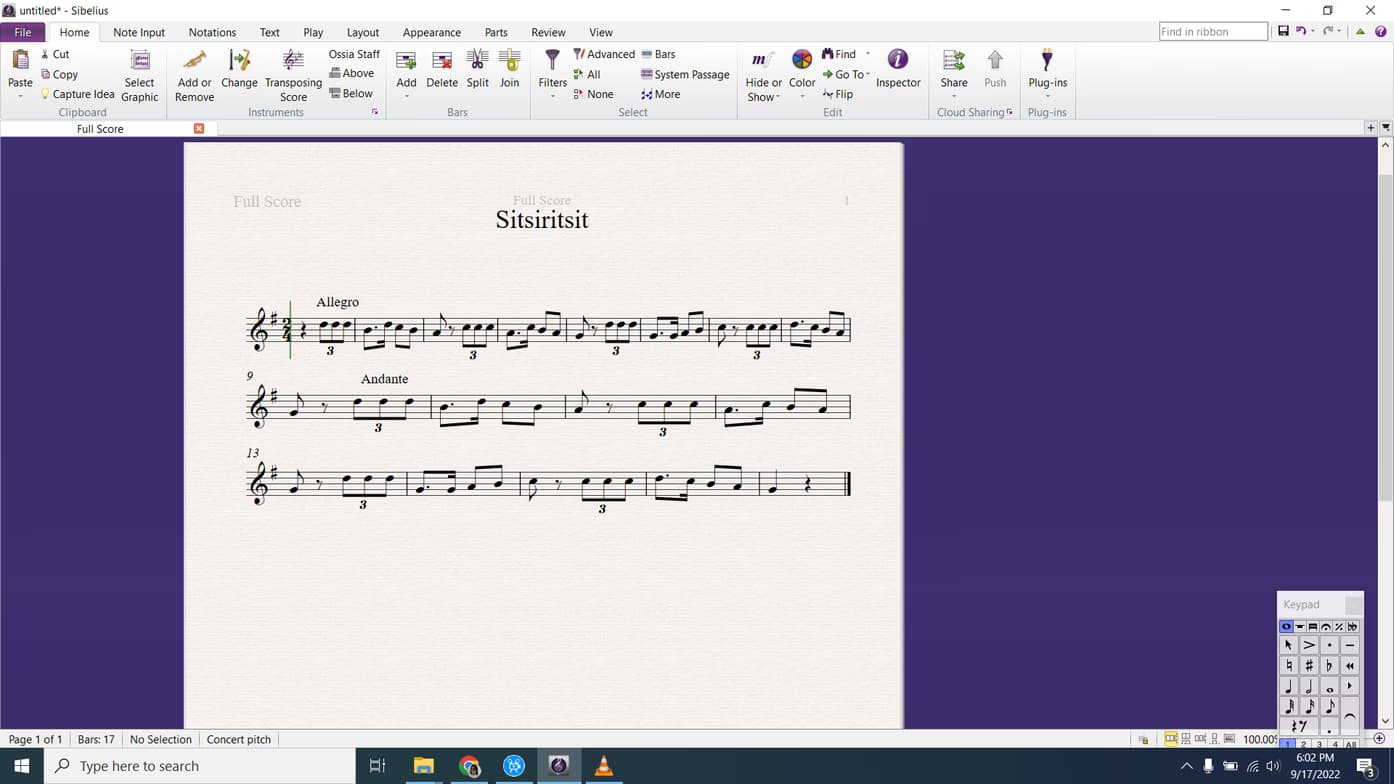1394x784 pixels.
Task: Select the sharp sign on the Keypad
Action: pos(1310,665)
